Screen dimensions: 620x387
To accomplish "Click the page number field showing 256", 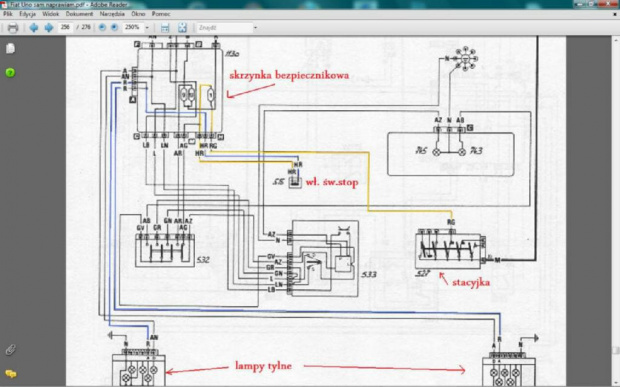I will (65, 27).
